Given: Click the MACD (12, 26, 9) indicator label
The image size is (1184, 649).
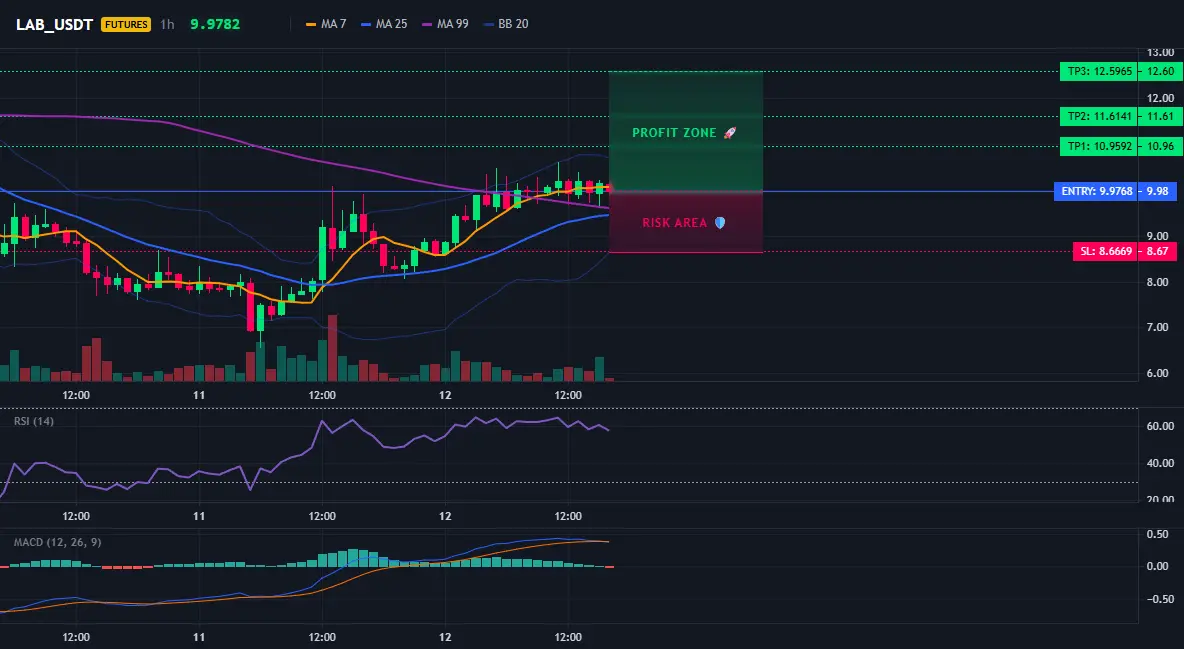Looking at the screenshot, I should click(x=57, y=542).
